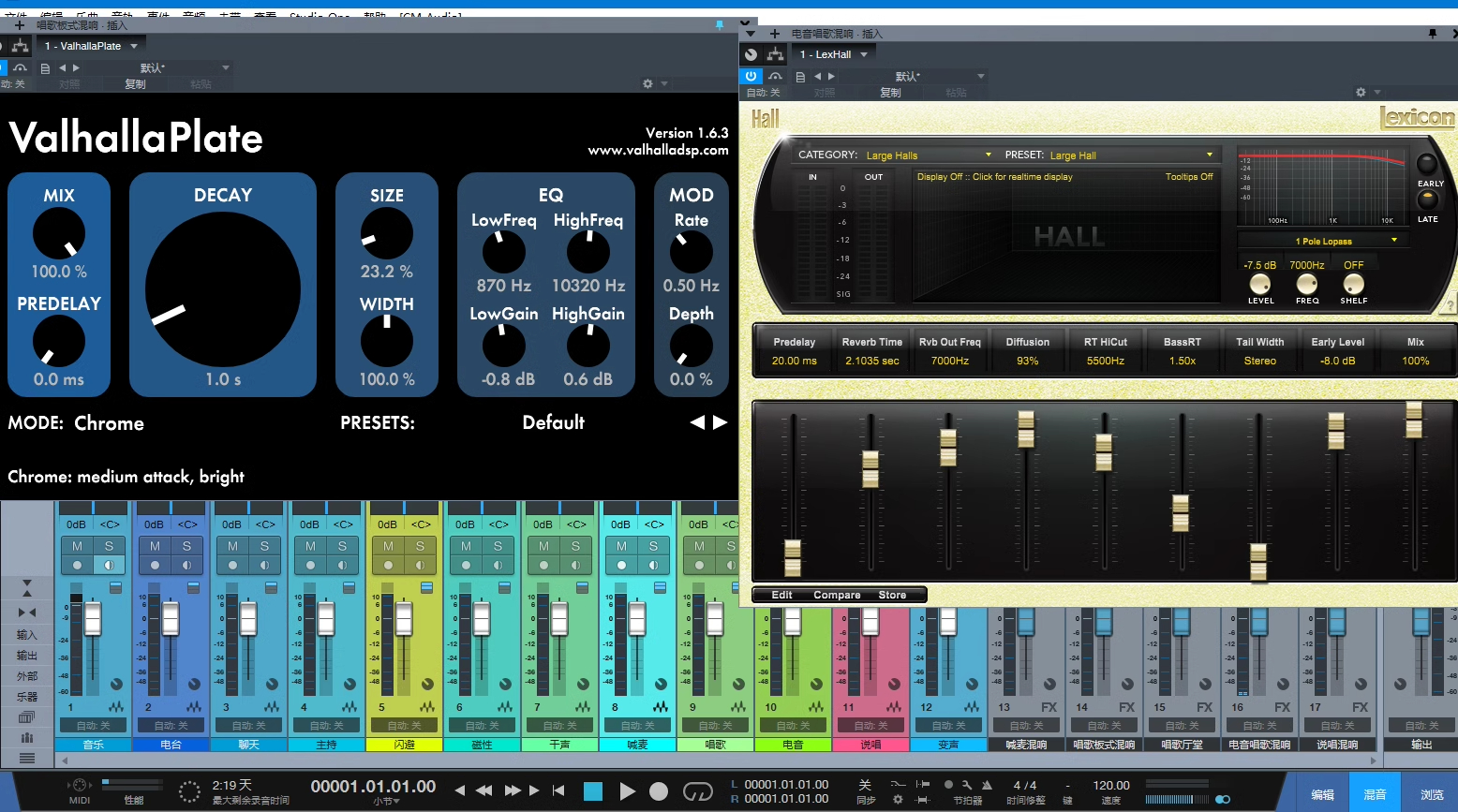The image size is (1458, 812).
Task: Mute channel 7 干声
Action: click(x=543, y=546)
